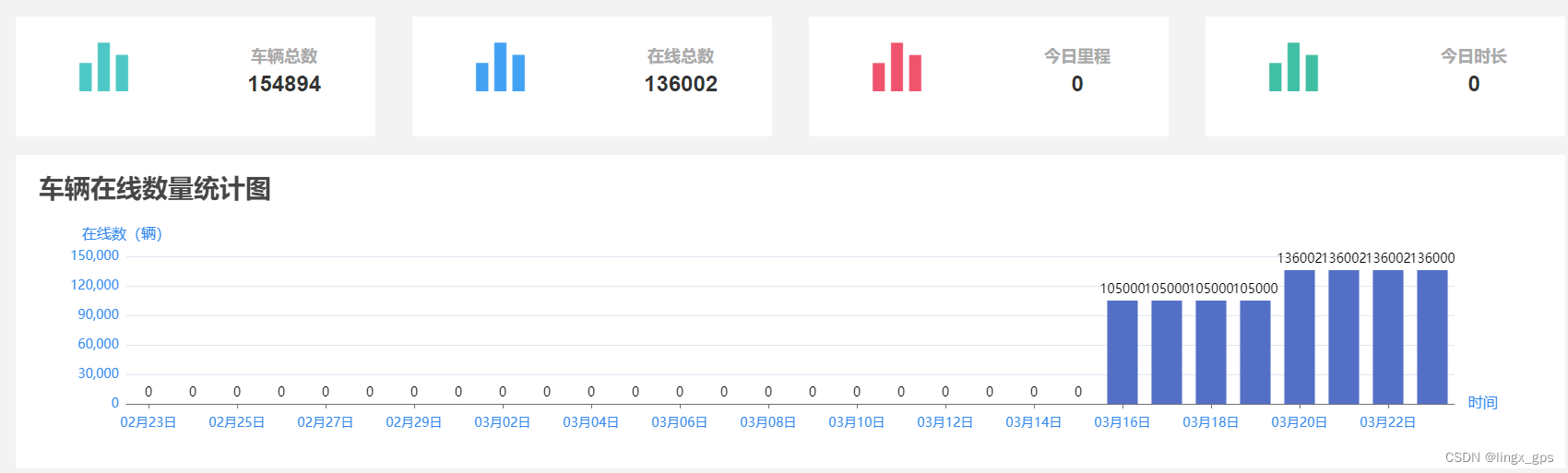The height and width of the screenshot is (473, 1568).
Task: Click the green bar chart icon for 今日时长
Action: (x=1293, y=66)
